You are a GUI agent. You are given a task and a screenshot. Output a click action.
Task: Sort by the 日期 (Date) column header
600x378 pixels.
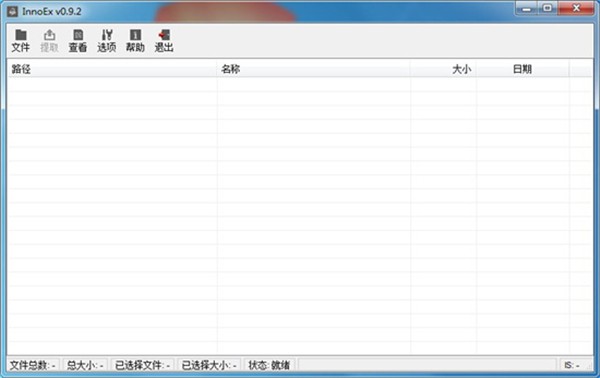[x=523, y=69]
